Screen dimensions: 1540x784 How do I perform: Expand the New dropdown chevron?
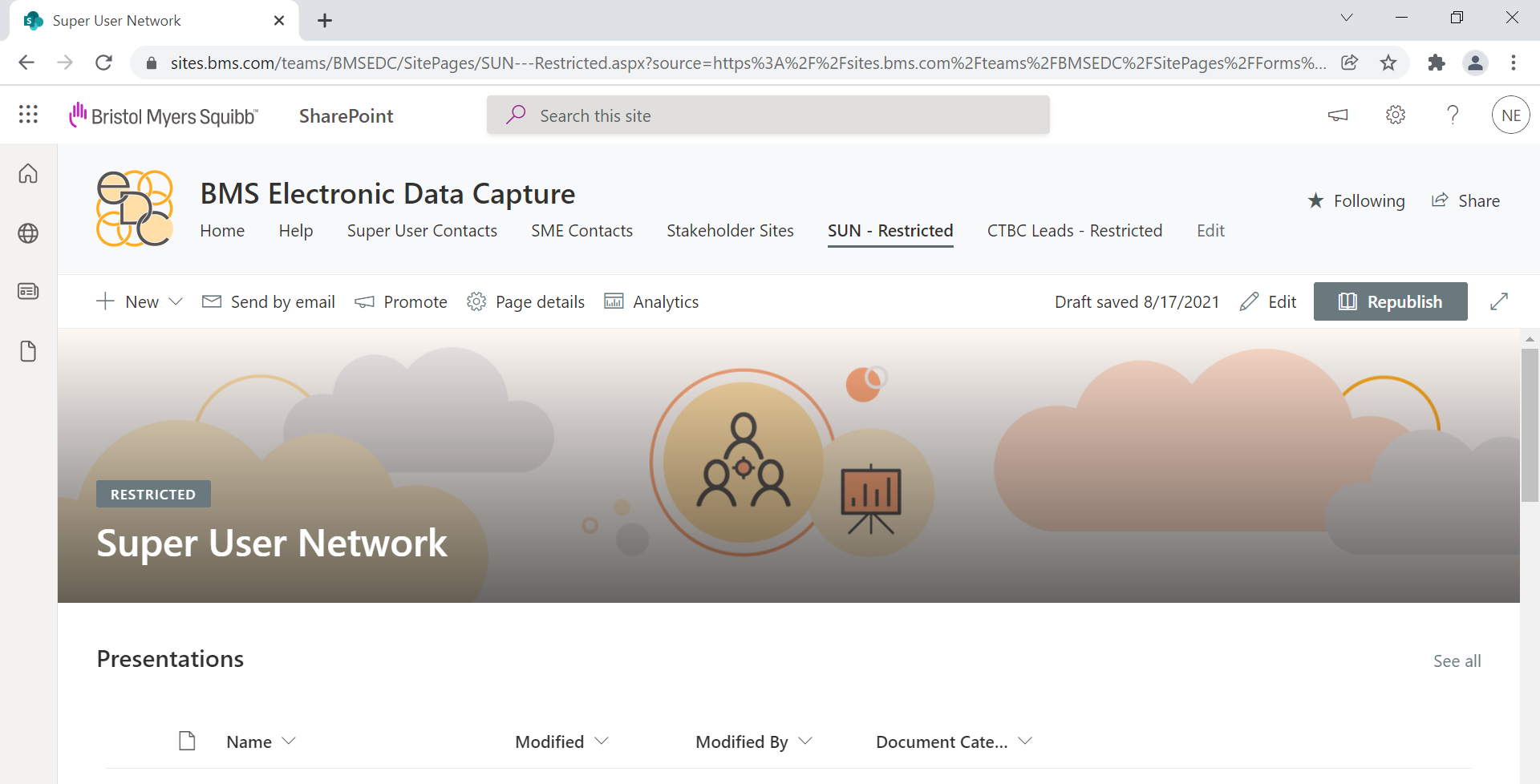click(x=176, y=301)
